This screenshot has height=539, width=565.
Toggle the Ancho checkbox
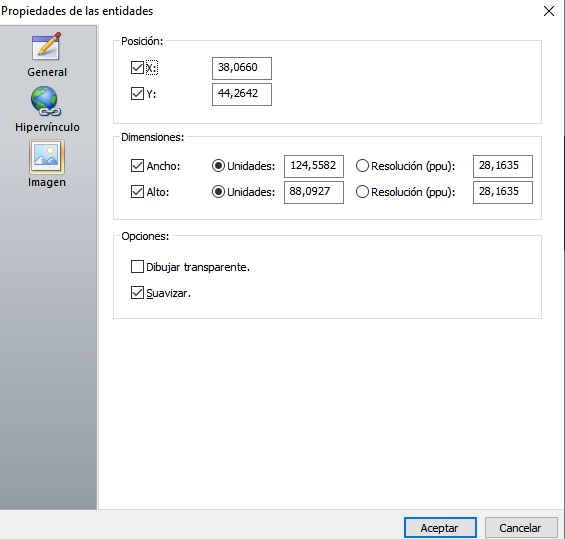tap(137, 166)
